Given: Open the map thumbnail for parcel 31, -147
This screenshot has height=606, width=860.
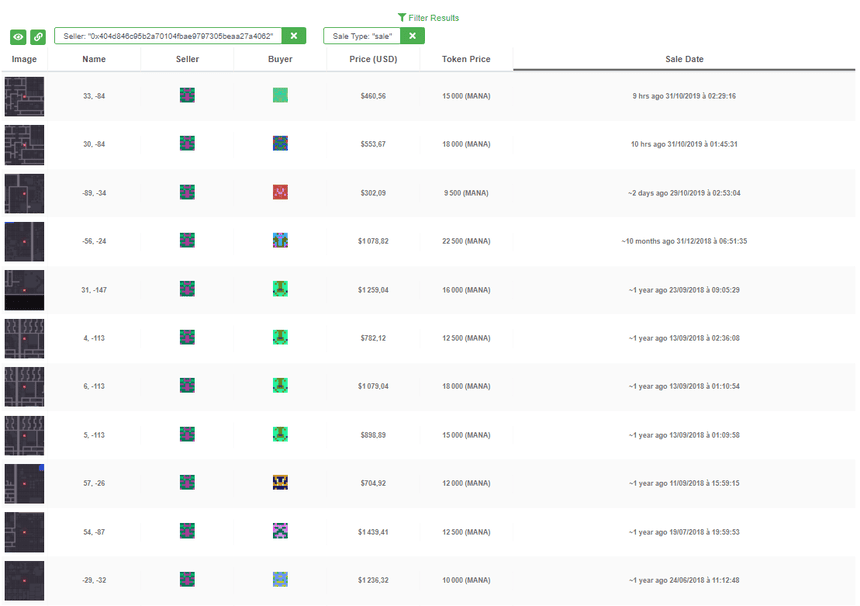Looking at the screenshot, I should (x=24, y=289).
